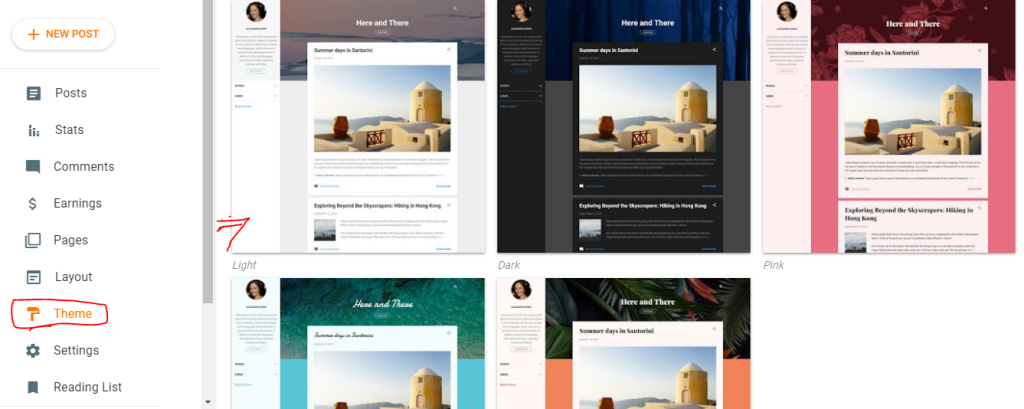The height and width of the screenshot is (409, 1024).
Task: Go to Layout in sidebar
Action: pos(73,277)
